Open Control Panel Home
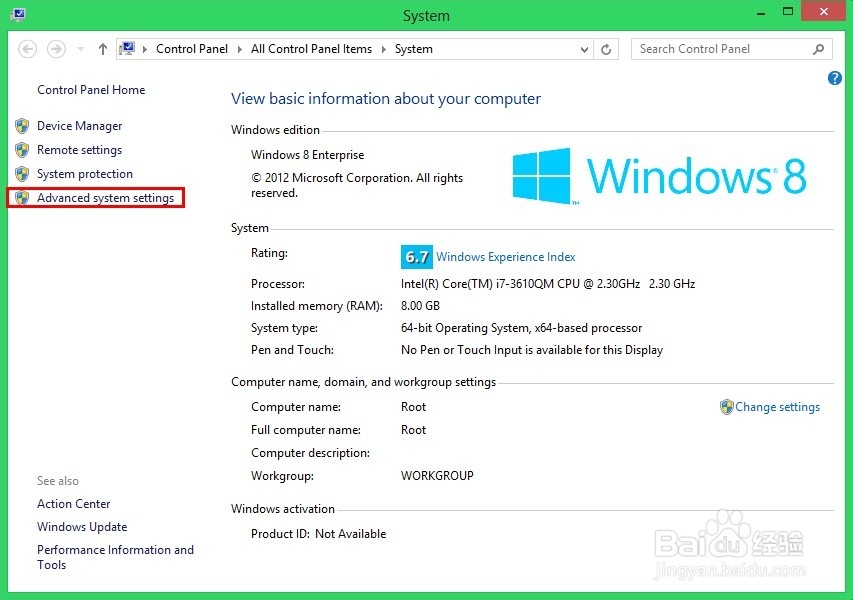Screen dimensions: 853x600 click(91, 90)
